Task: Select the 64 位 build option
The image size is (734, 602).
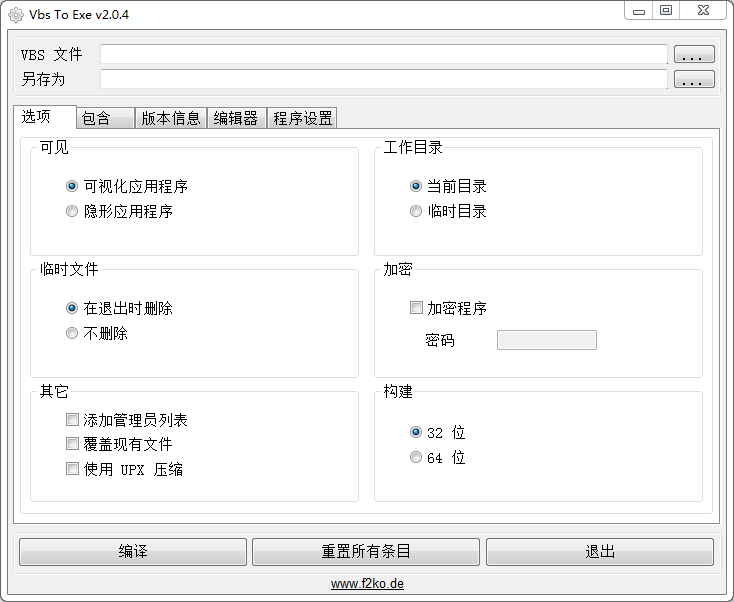Action: [416, 458]
